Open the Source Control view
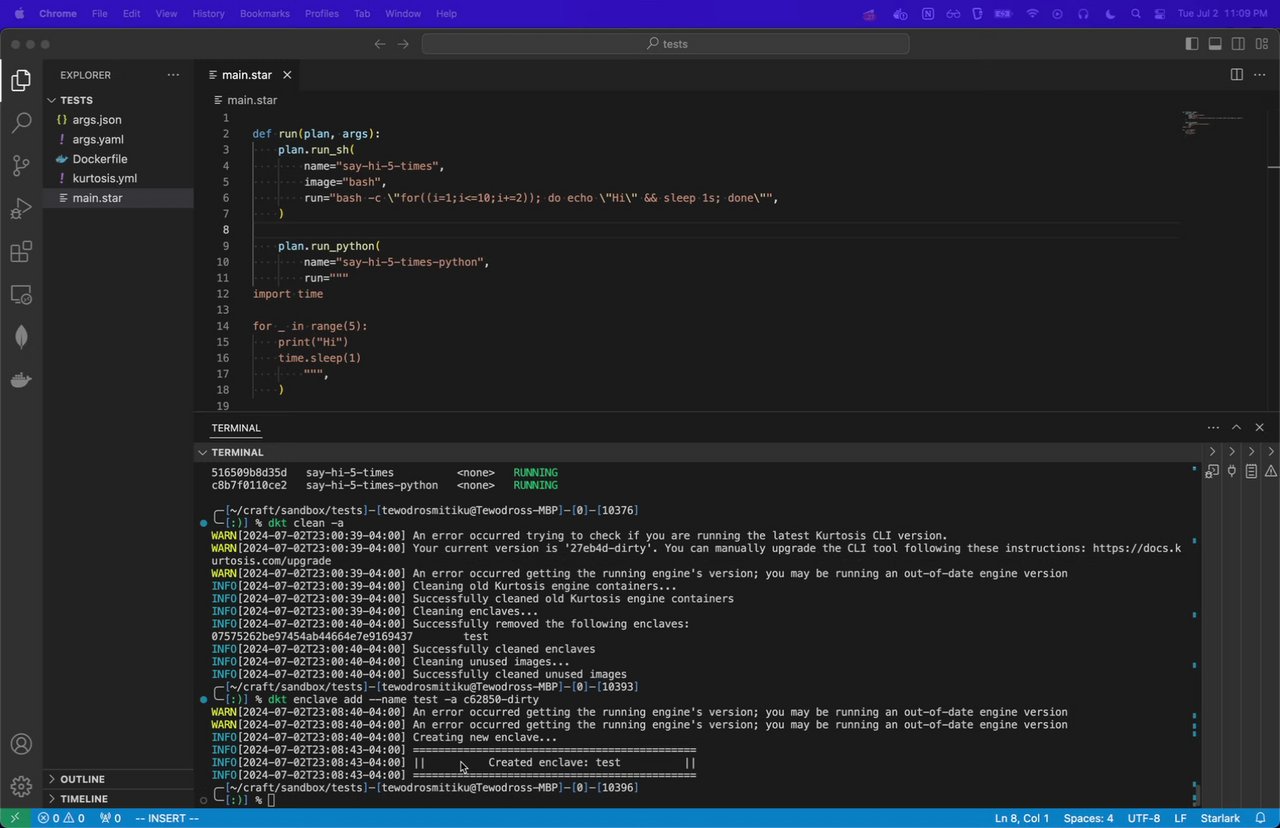Image resolution: width=1280 pixels, height=828 pixels. (21, 166)
